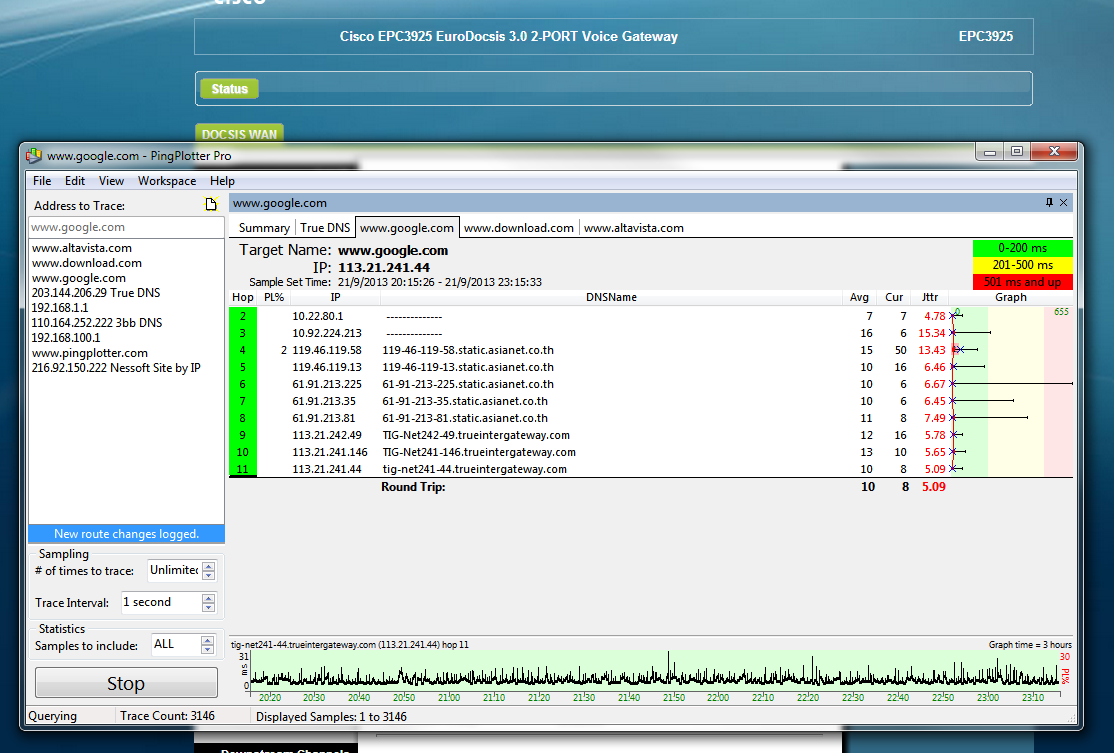Click the yellow 201-500 ms legend swatch
Viewport: 1114px width, 753px height.
coord(1022,264)
